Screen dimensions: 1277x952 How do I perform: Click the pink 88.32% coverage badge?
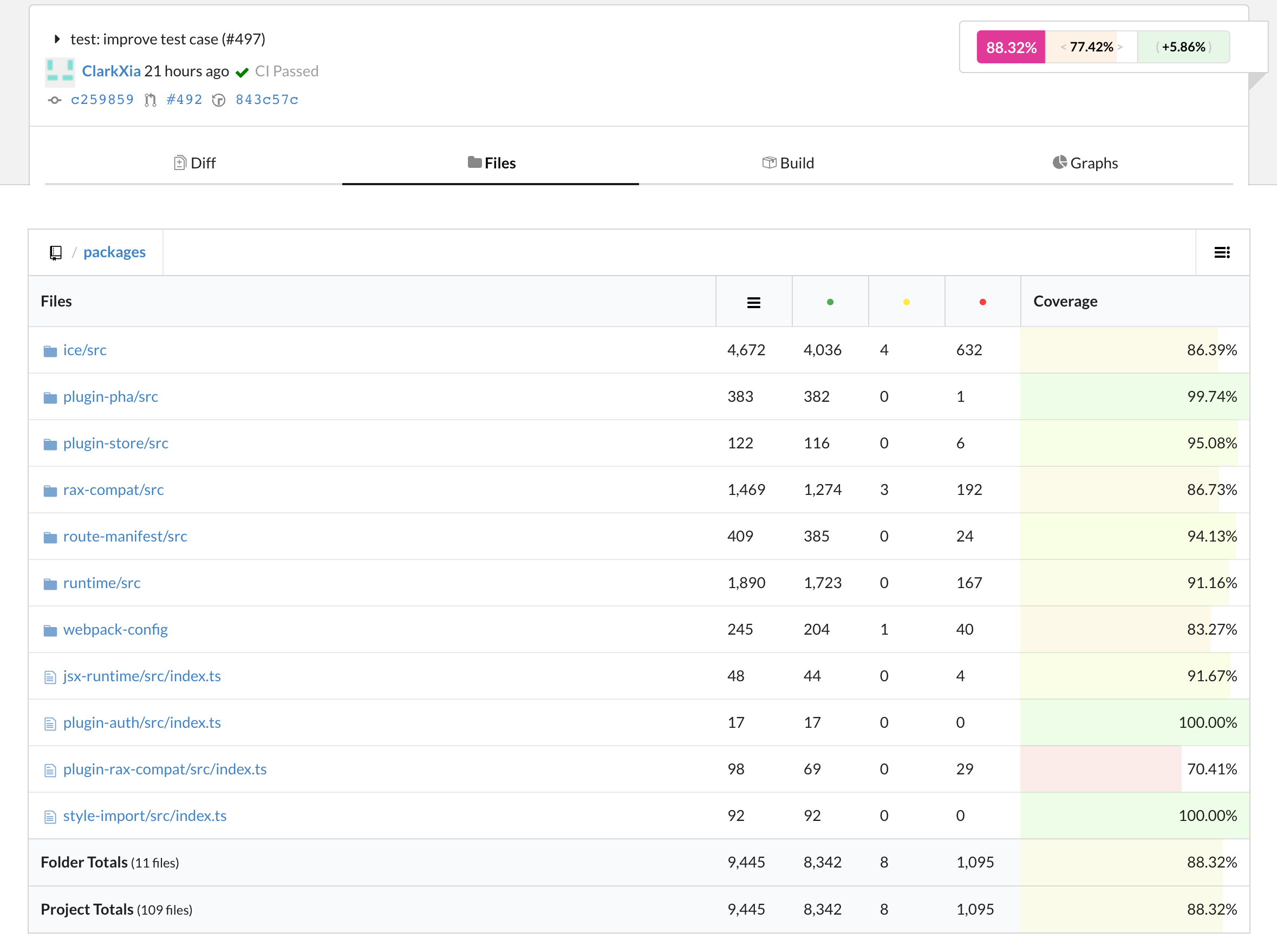[1010, 47]
